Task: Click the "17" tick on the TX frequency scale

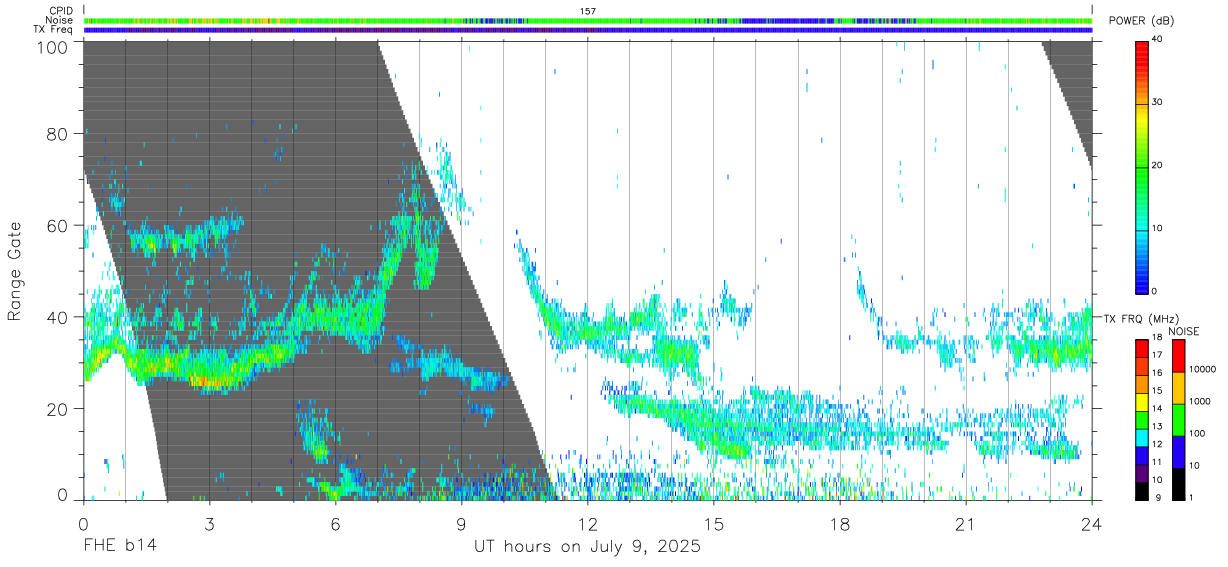Action: tap(1157, 355)
